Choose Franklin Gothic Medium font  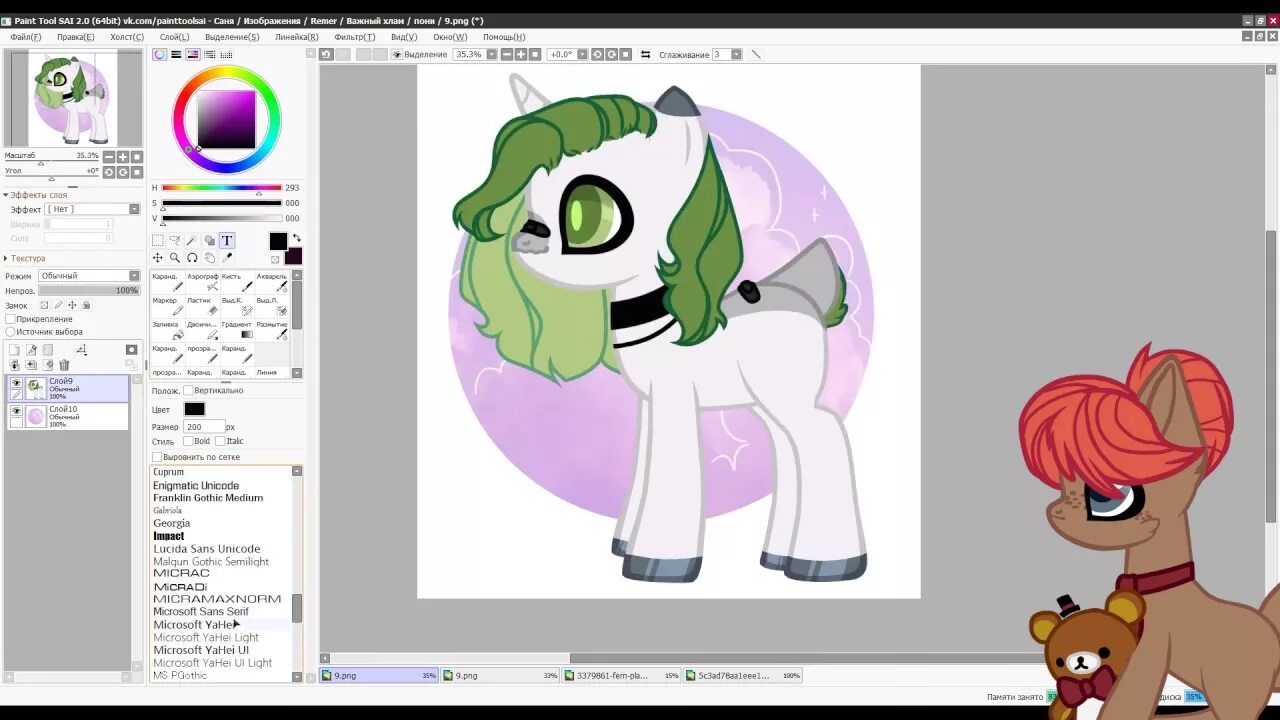click(208, 498)
